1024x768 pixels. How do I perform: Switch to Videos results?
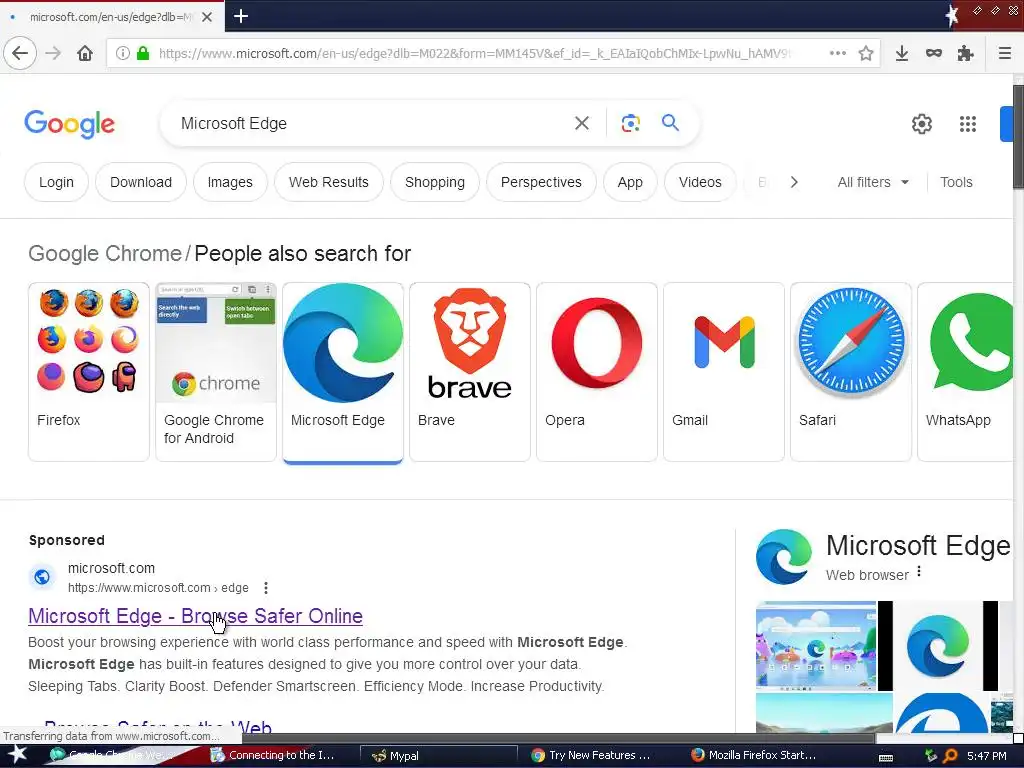(x=700, y=182)
